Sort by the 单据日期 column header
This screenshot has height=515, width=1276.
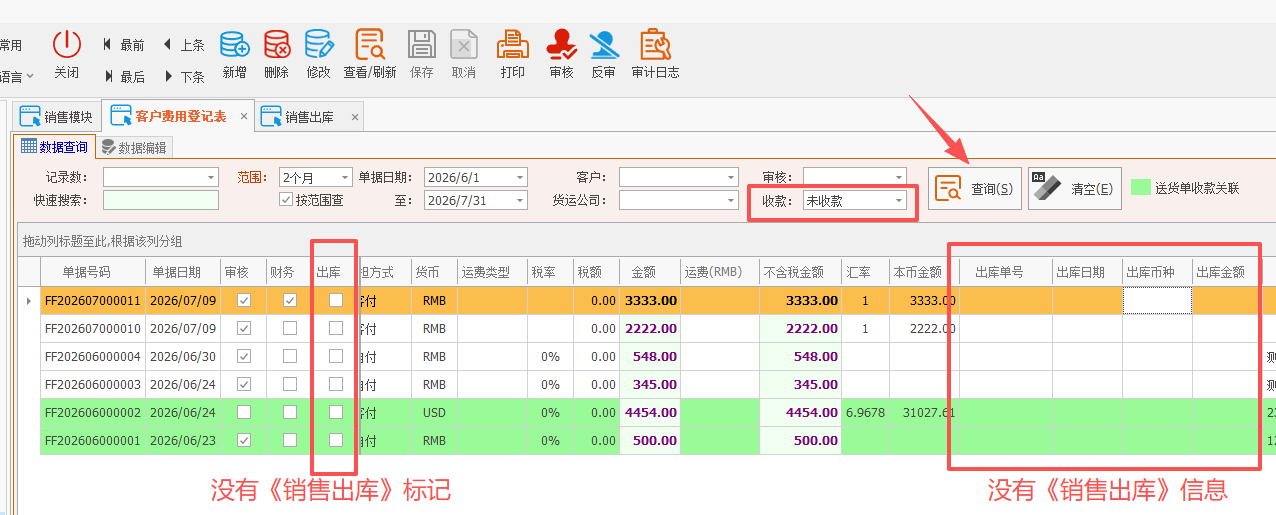click(x=182, y=272)
